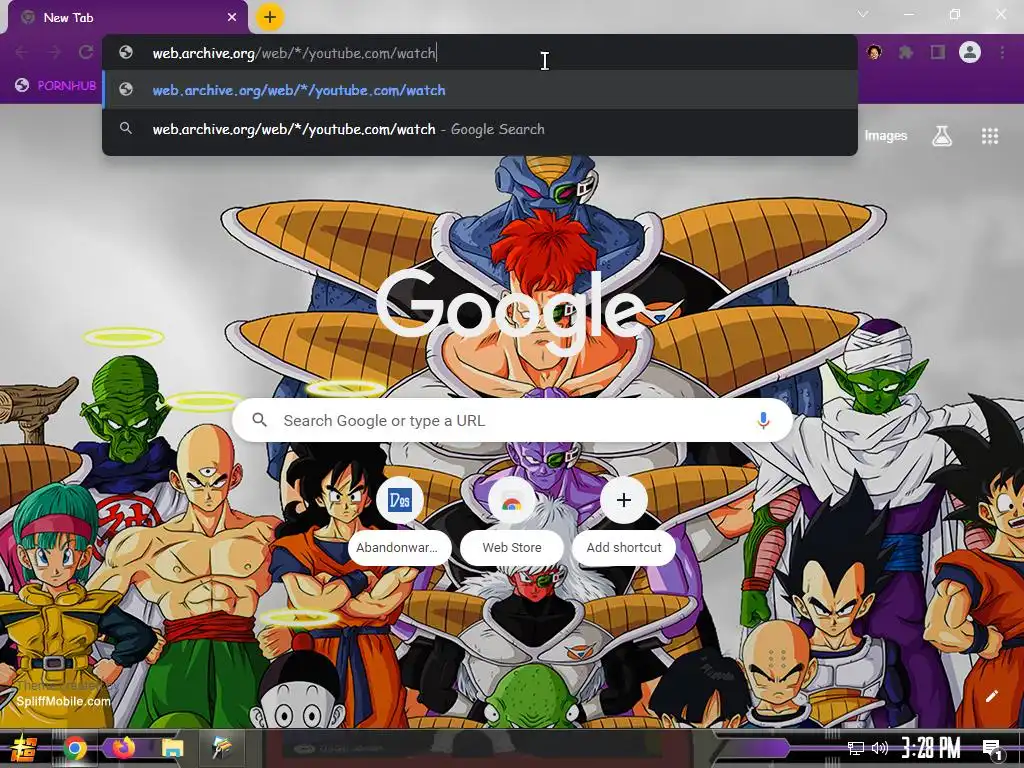This screenshot has width=1024, height=768.
Task: Open Chrome's three-dot menu
Action: 1002,52
